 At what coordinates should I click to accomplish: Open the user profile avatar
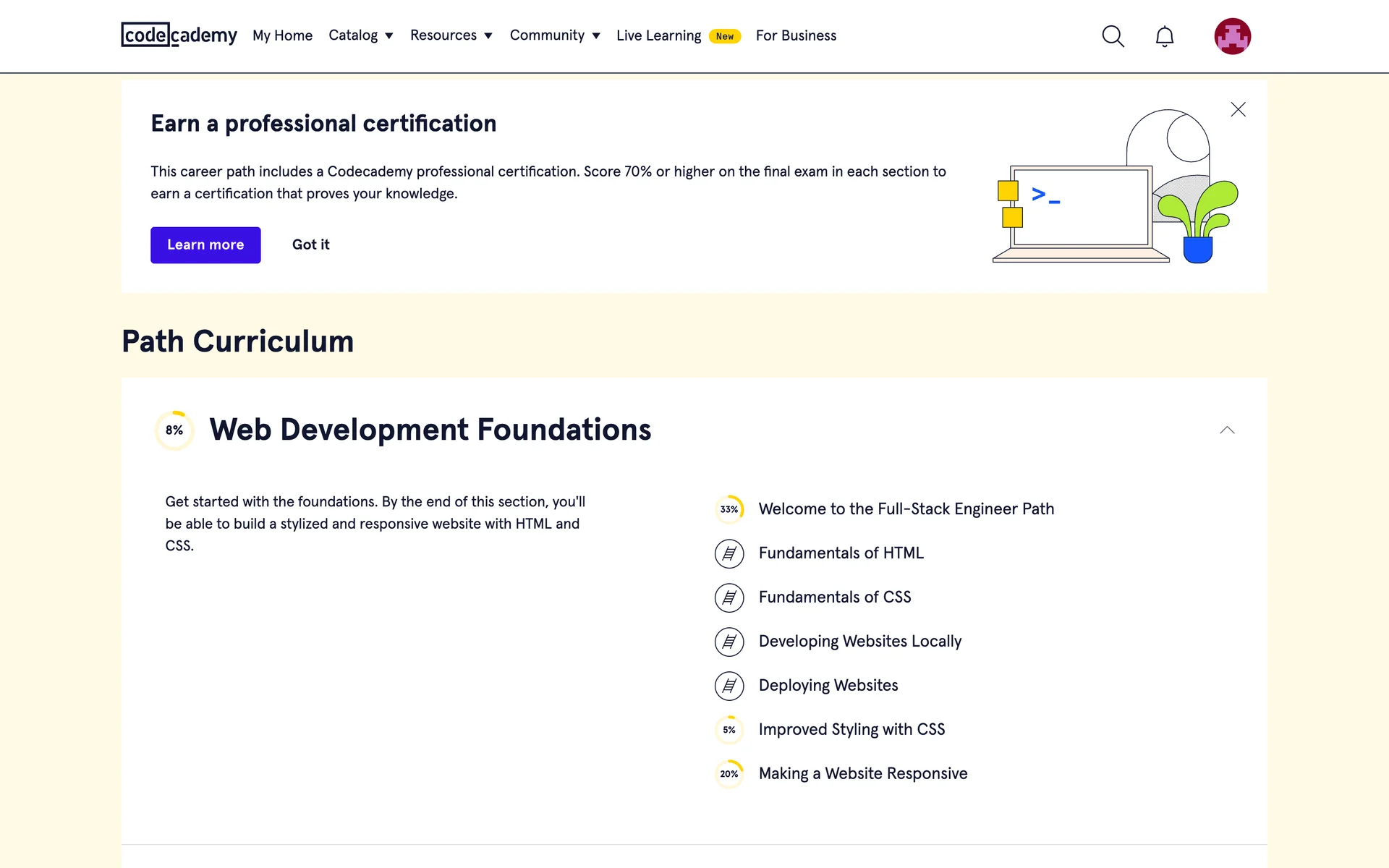click(x=1232, y=36)
